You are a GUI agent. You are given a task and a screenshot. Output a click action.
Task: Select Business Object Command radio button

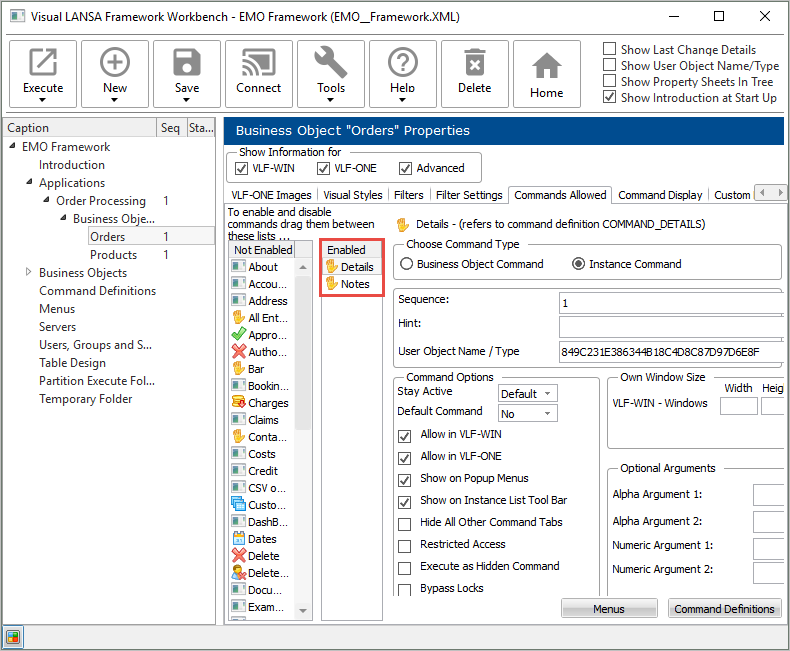pyautogui.click(x=406, y=264)
